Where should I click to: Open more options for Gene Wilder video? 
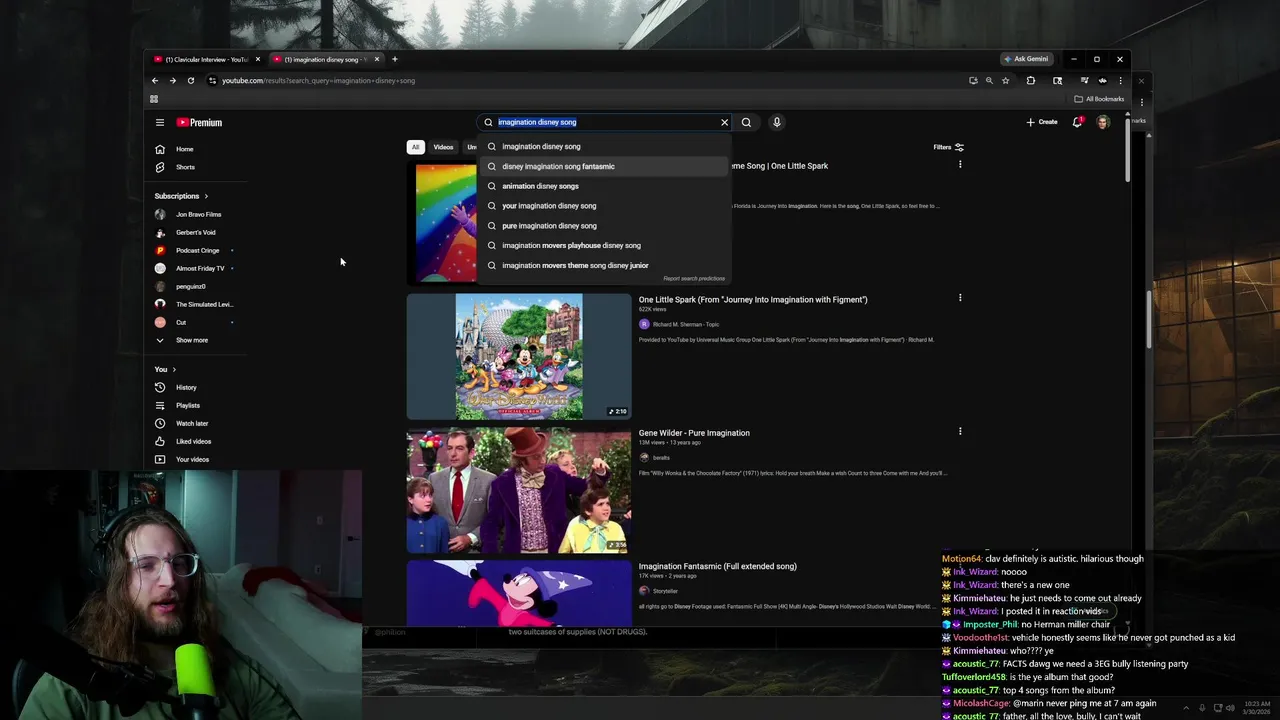[x=960, y=432]
